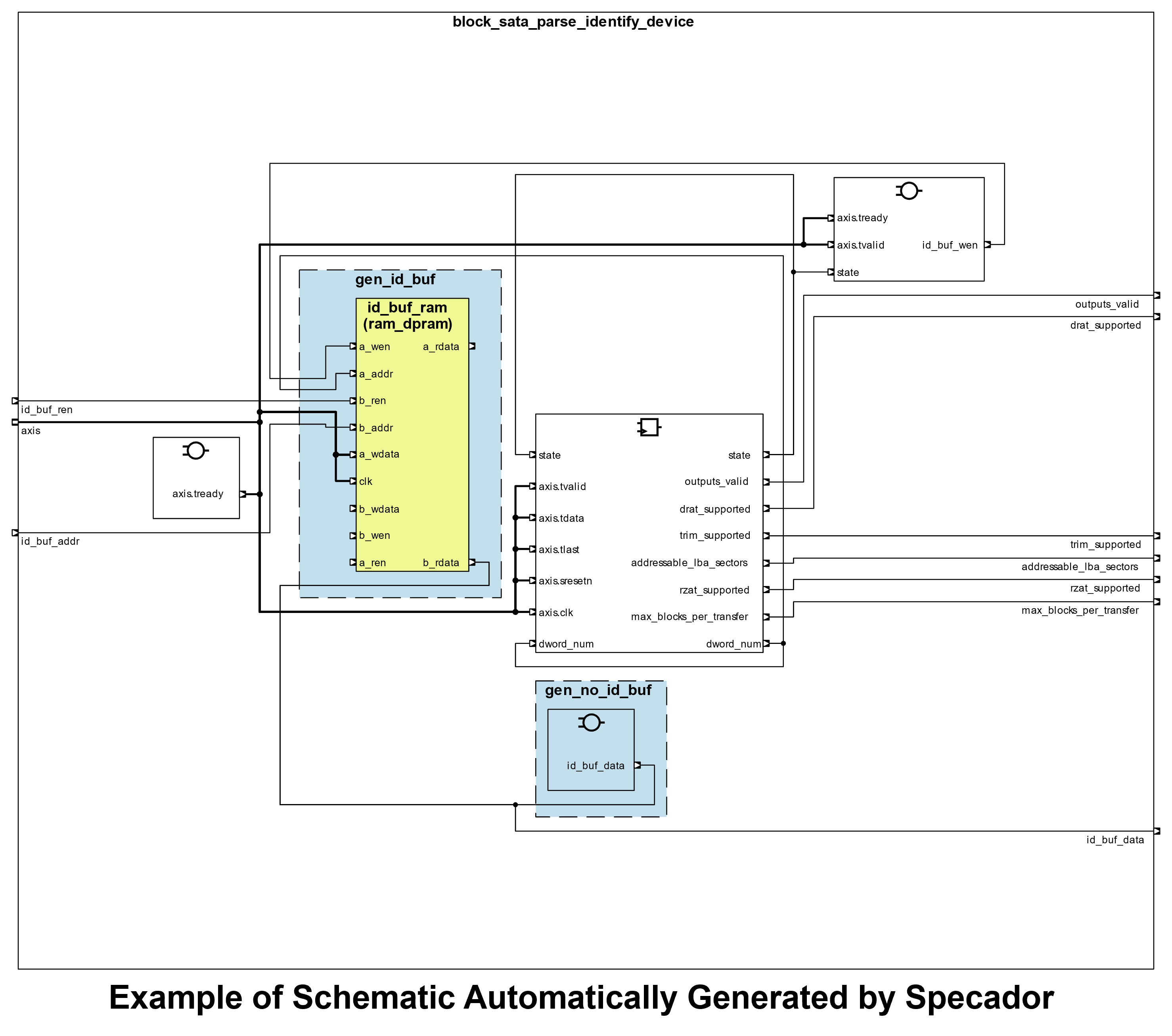
Task: Click the block_sata_parse_identify_device title
Action: point(573,22)
